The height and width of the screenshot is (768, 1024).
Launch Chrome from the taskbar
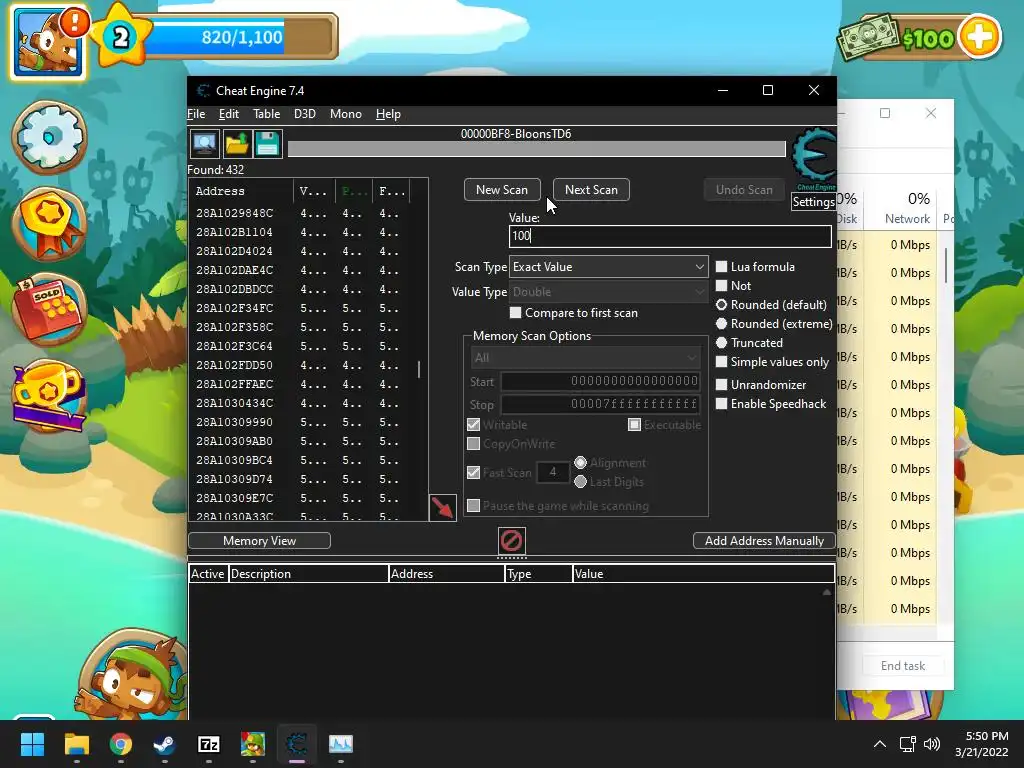pyautogui.click(x=121, y=744)
